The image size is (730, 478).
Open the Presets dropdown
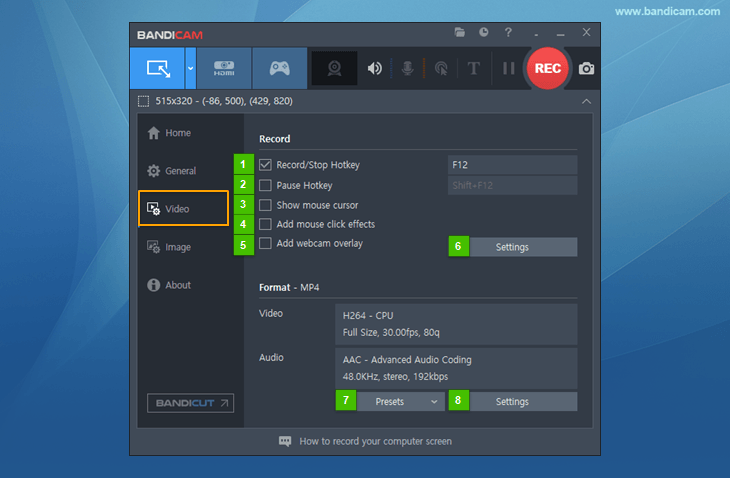point(400,401)
